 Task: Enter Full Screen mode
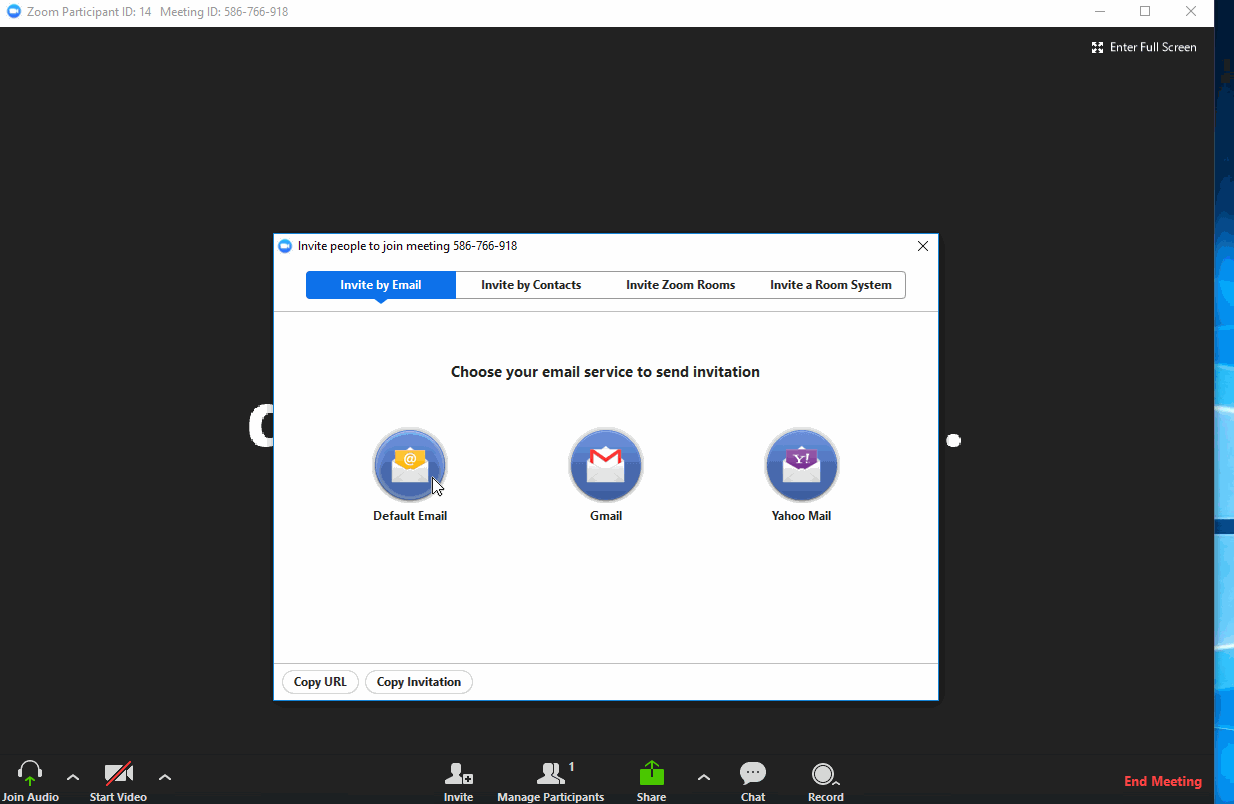(1144, 47)
